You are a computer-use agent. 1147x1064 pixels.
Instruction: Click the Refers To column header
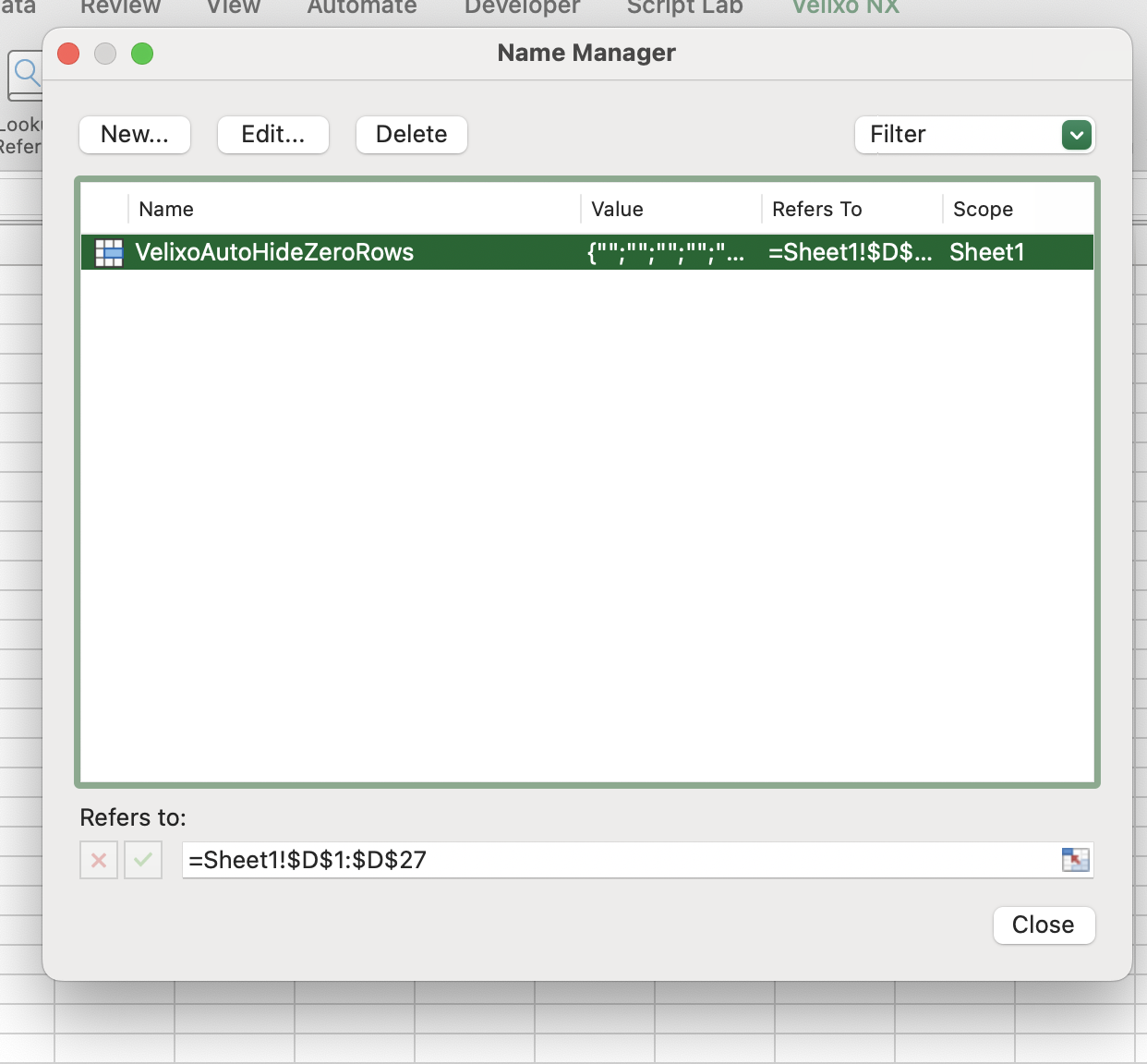click(x=817, y=209)
